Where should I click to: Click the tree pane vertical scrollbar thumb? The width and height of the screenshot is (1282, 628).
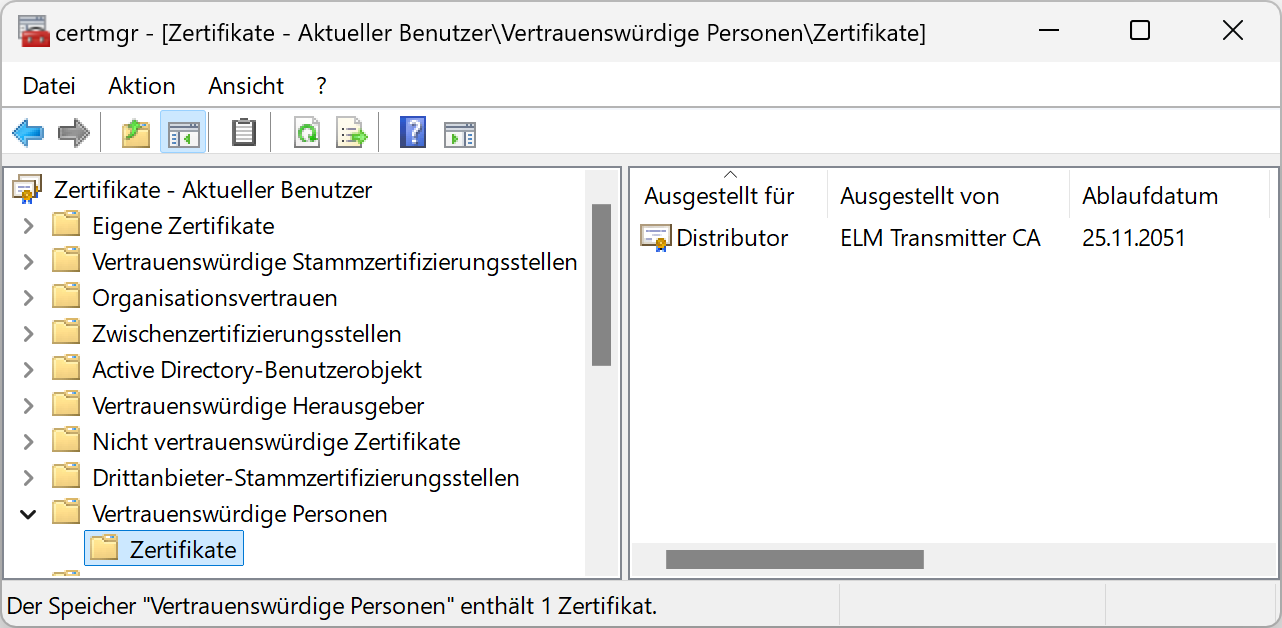[601, 285]
